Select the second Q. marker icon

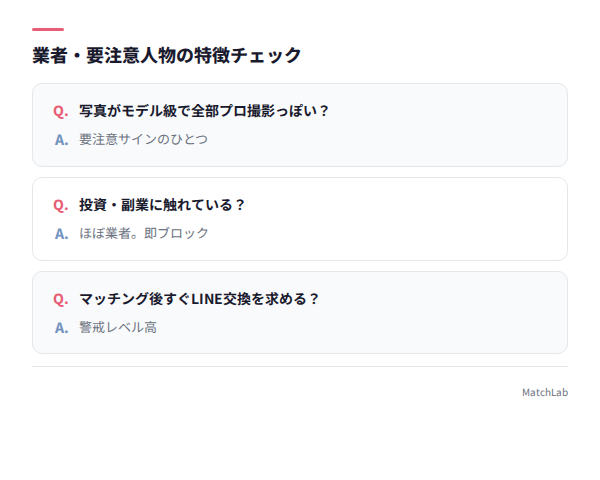point(60,206)
